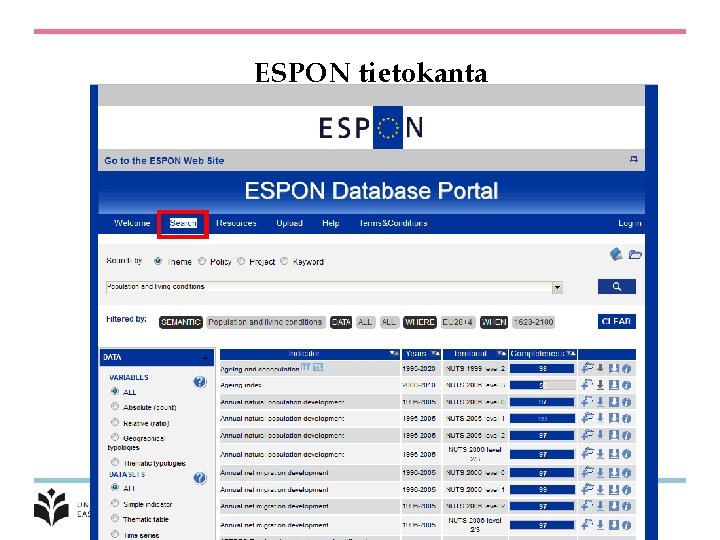Open the Population and living conditions dropdown arrow
Viewport: 720px width, 540px height.
click(557, 287)
